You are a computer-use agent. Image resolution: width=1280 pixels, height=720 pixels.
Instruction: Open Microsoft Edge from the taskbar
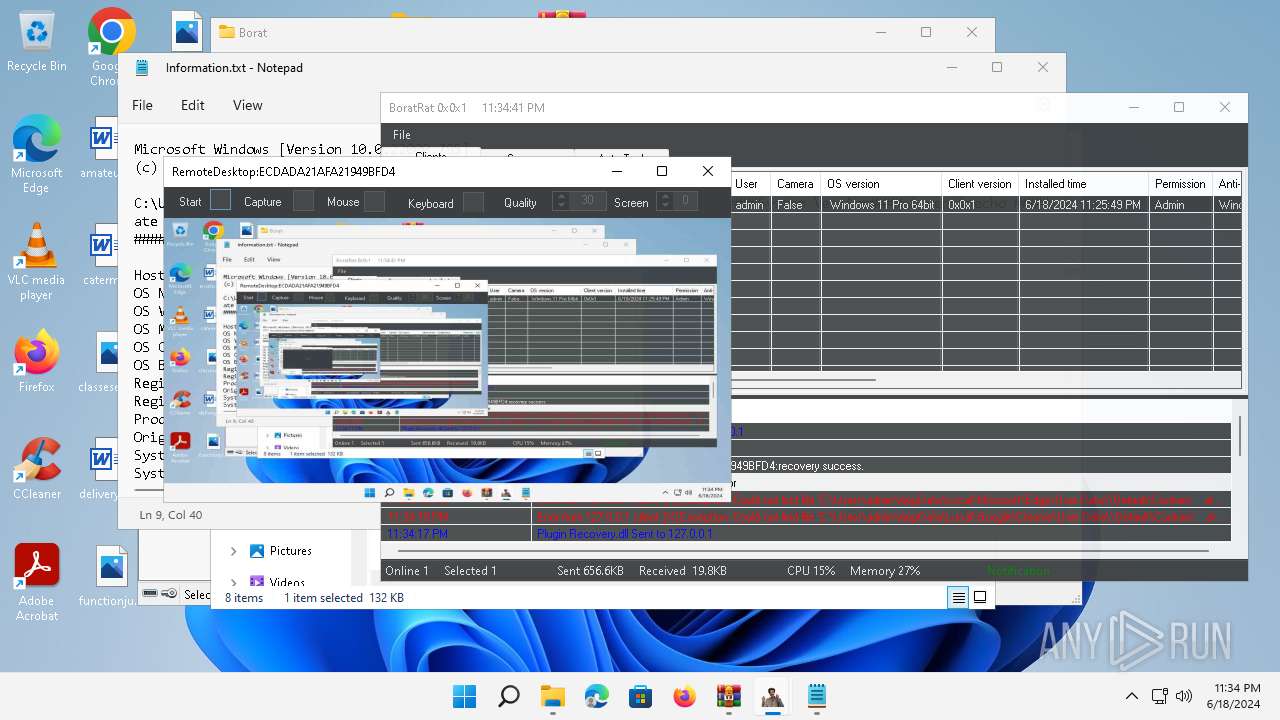click(596, 696)
